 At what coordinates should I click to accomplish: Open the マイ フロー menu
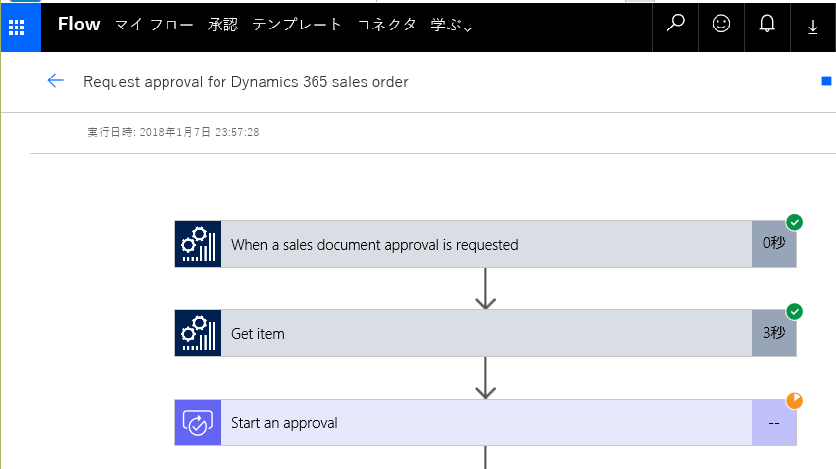click(154, 25)
